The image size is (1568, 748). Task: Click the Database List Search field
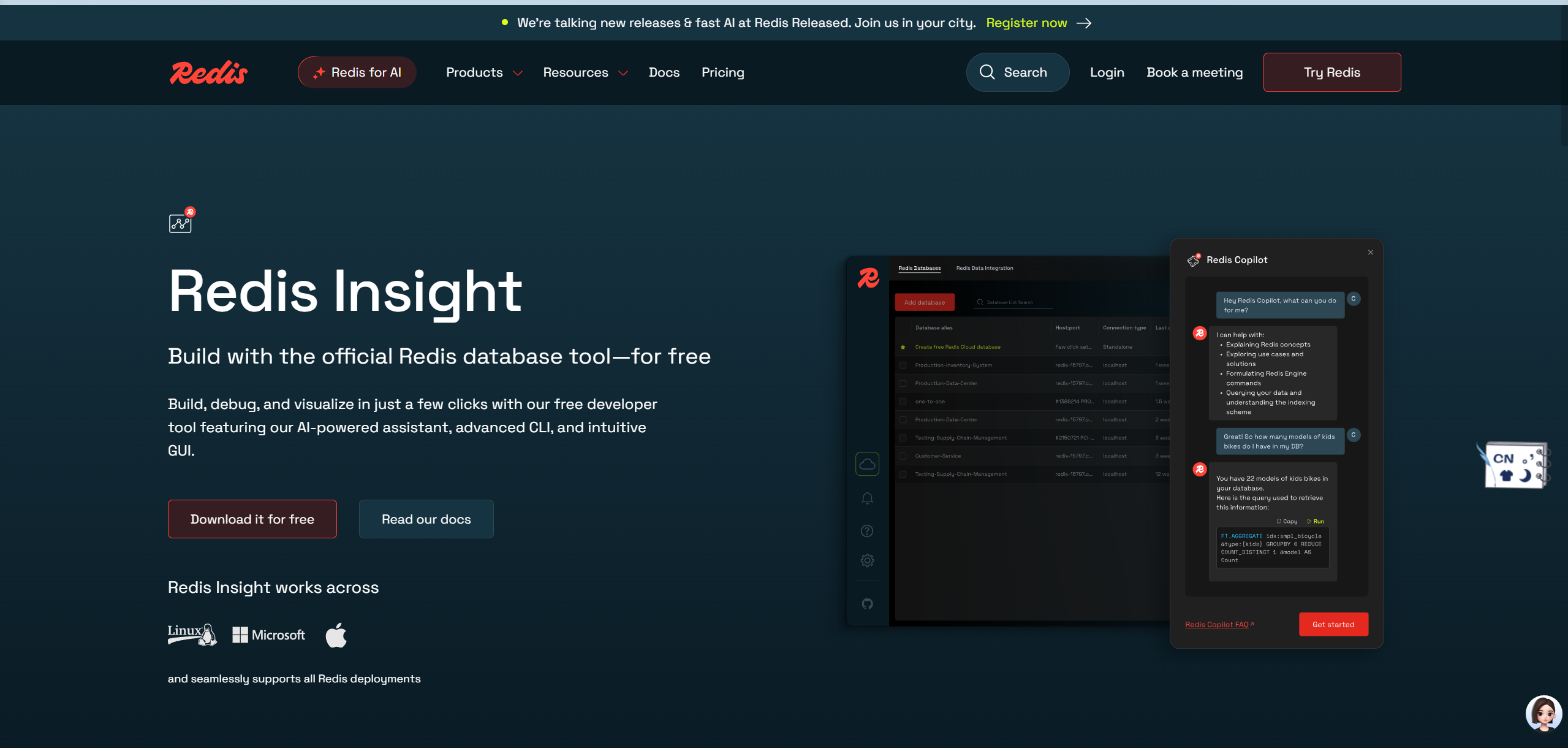click(1013, 302)
